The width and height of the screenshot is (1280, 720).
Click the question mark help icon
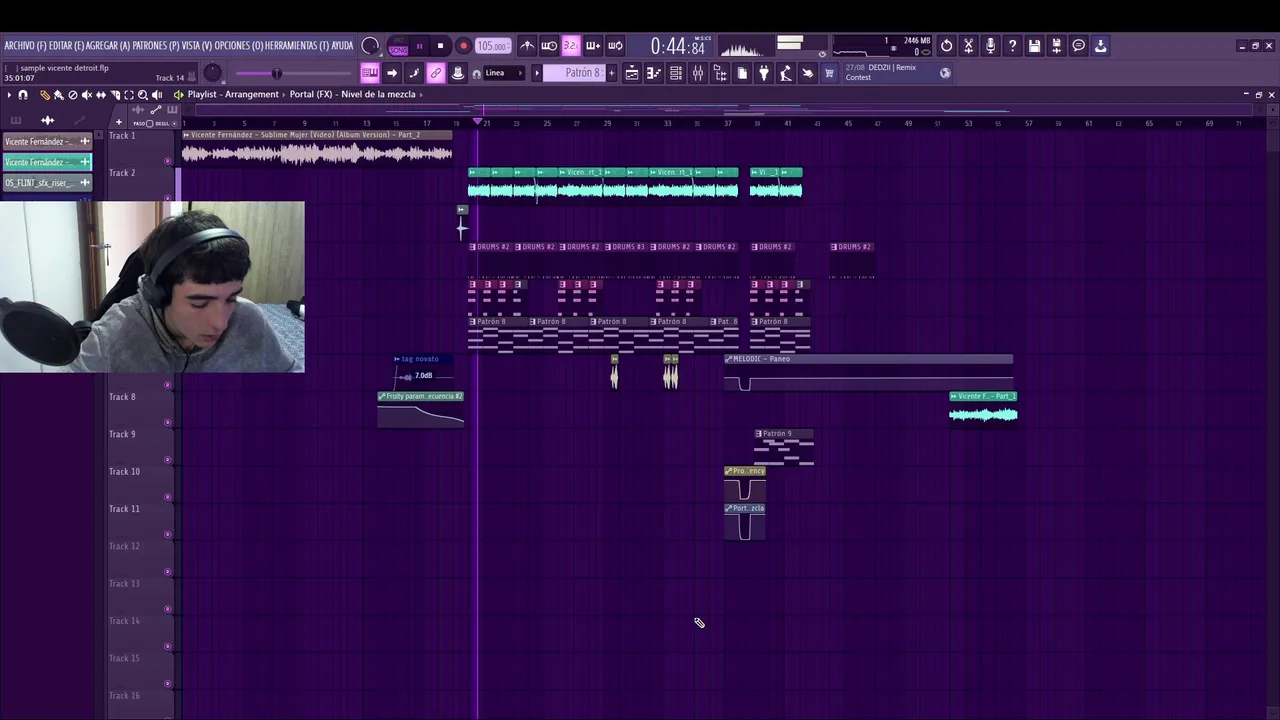(x=1012, y=45)
